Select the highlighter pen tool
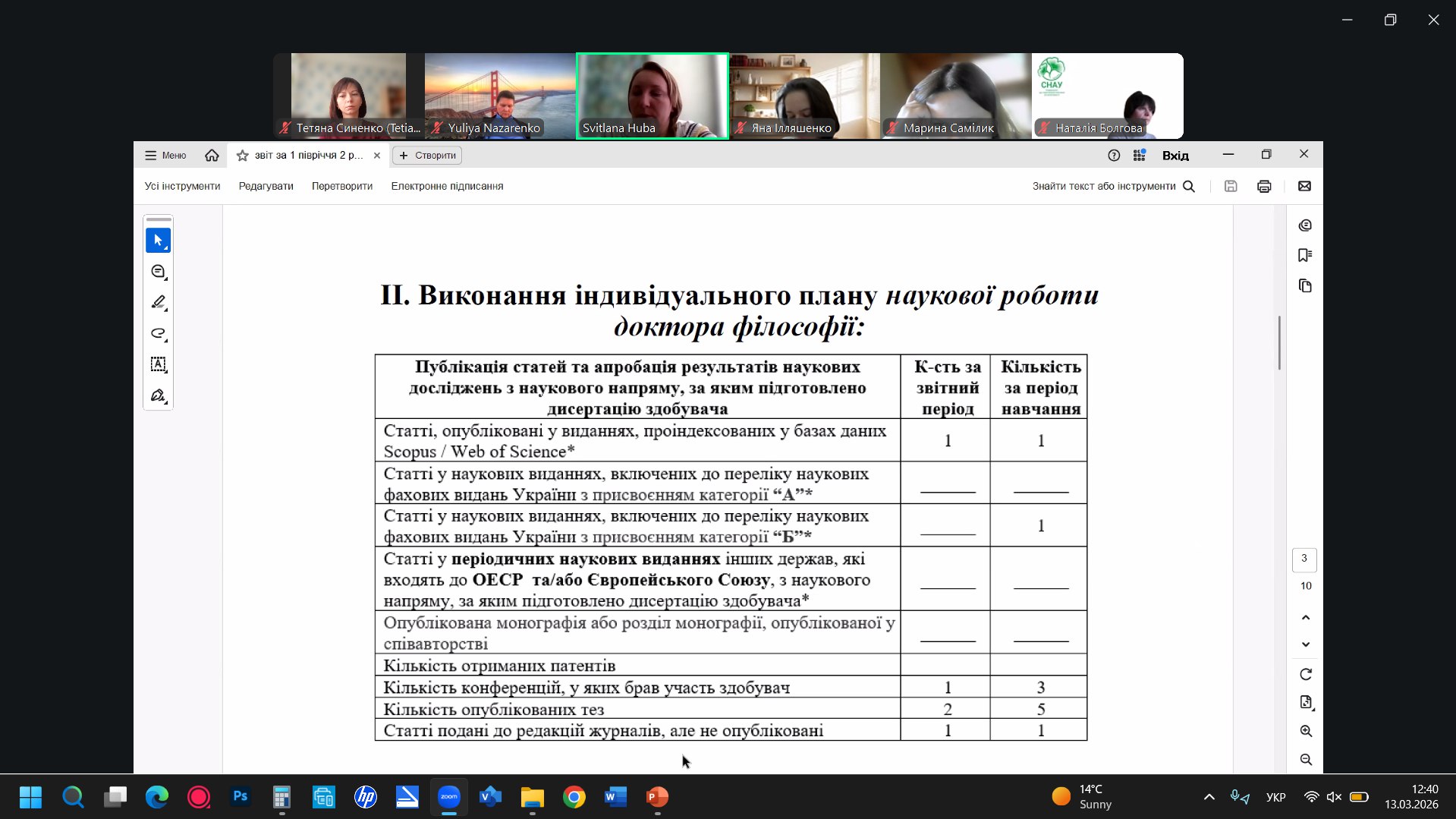 click(x=158, y=303)
